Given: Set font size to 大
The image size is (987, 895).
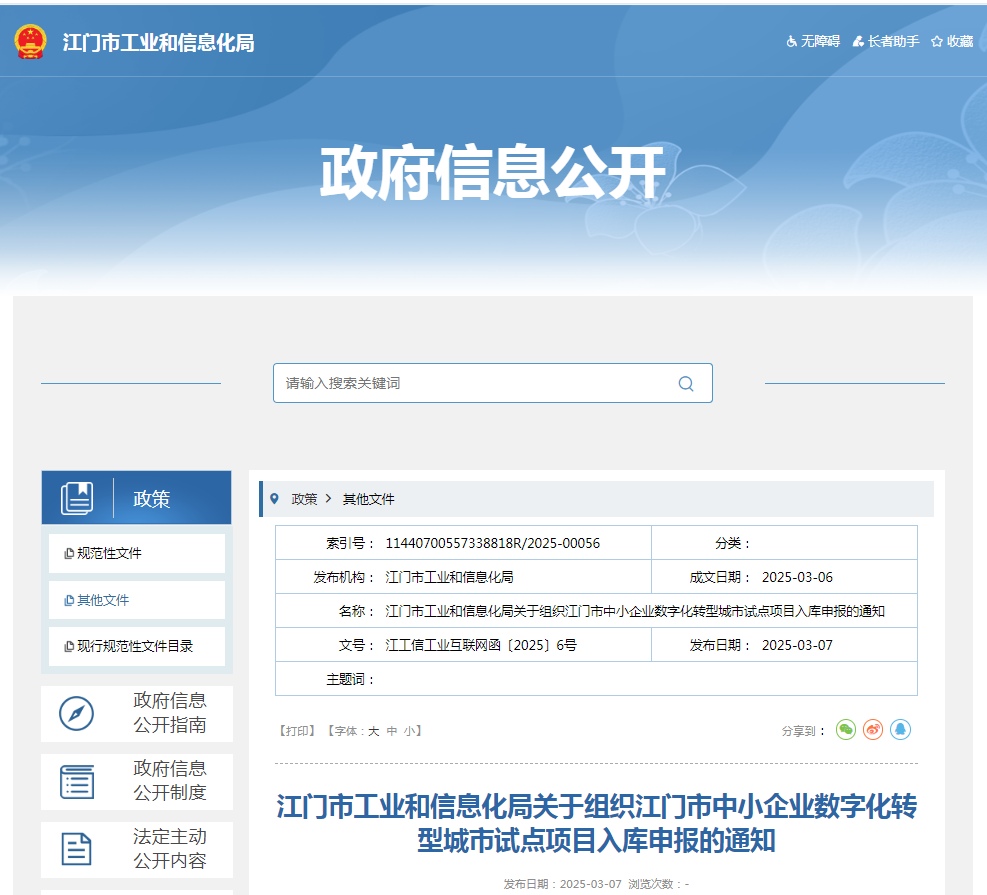Looking at the screenshot, I should coord(373,731).
